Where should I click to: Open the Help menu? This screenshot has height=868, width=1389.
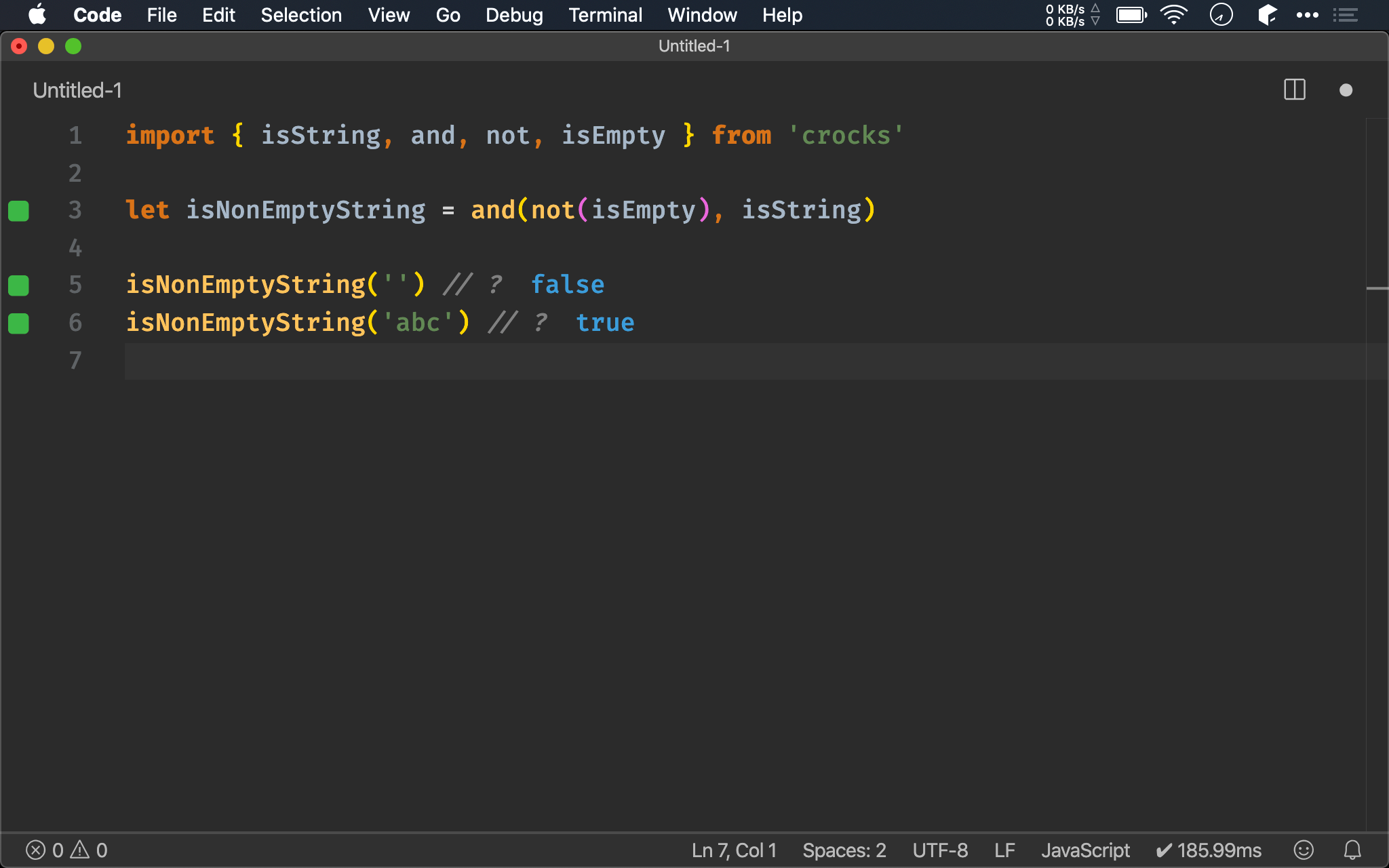coord(782,15)
